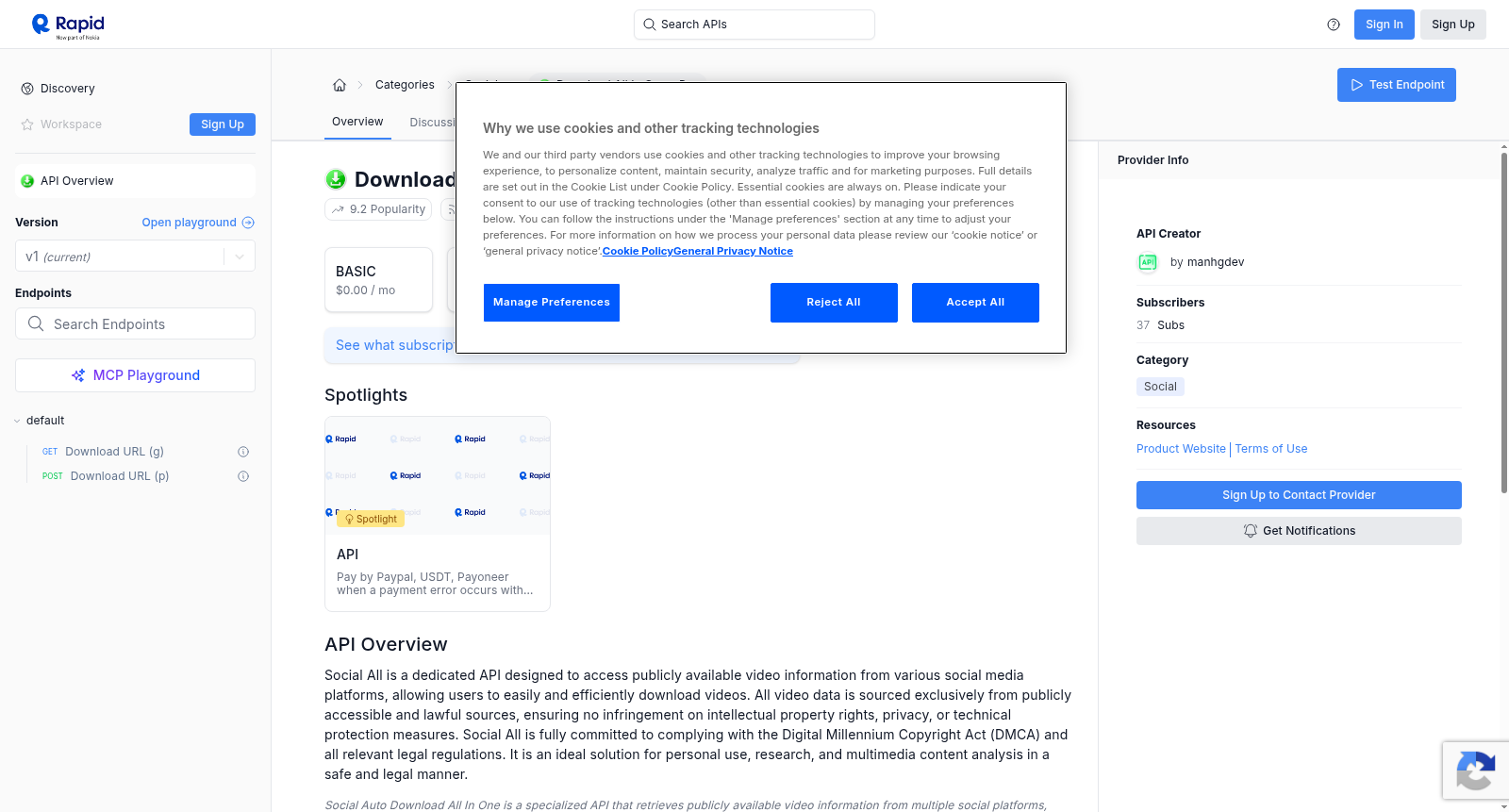Click the sidebar Workspace Sign Up button

click(x=223, y=124)
